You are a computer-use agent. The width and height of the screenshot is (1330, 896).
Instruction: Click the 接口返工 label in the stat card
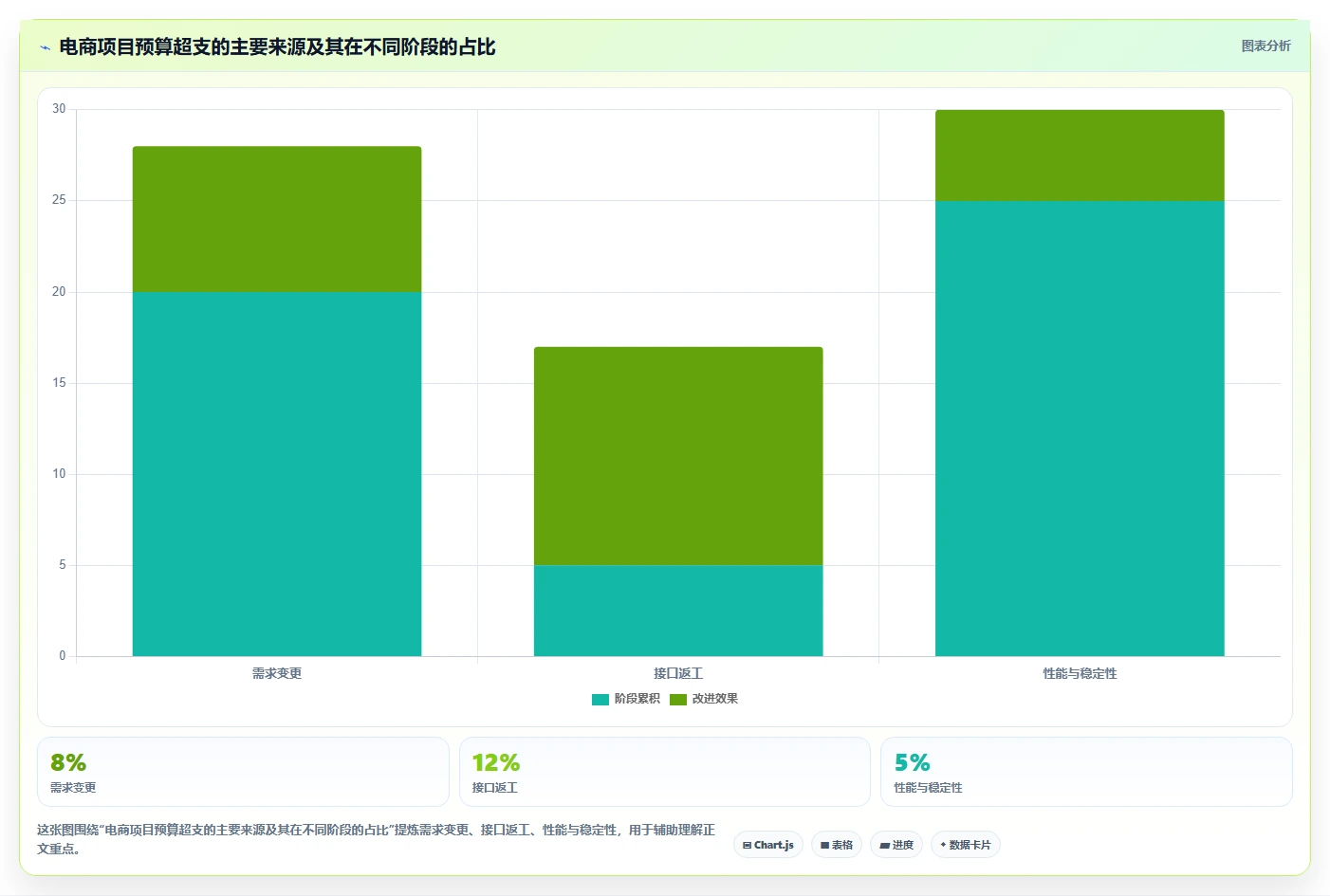[x=495, y=788]
